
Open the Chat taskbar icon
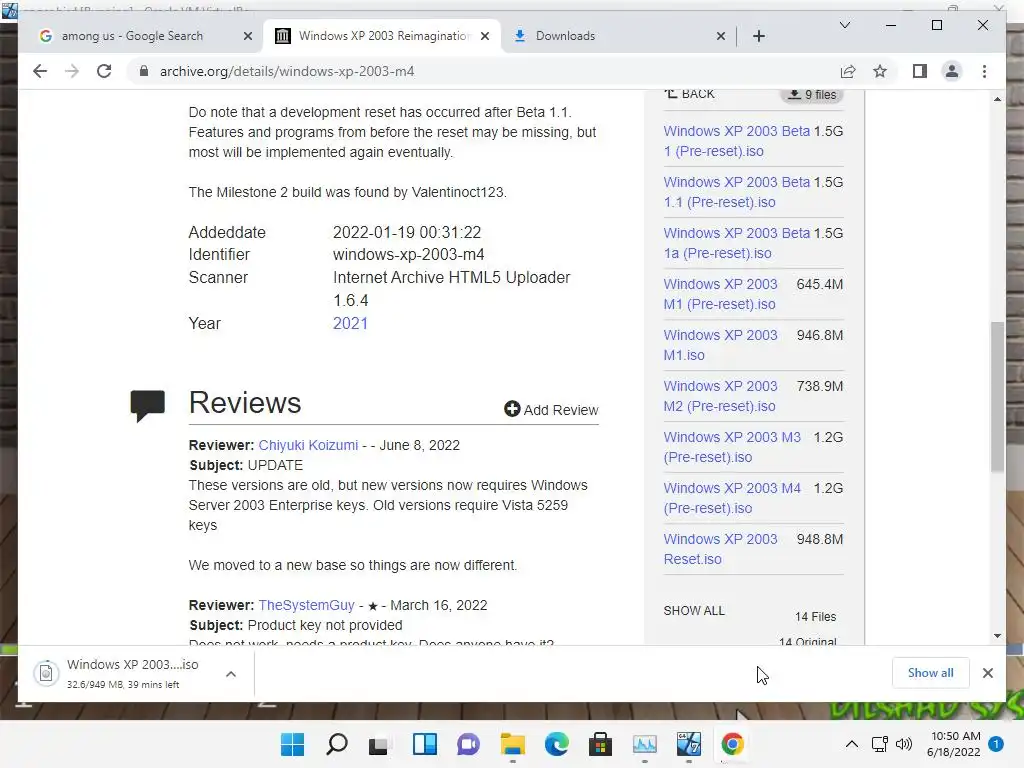(x=468, y=744)
